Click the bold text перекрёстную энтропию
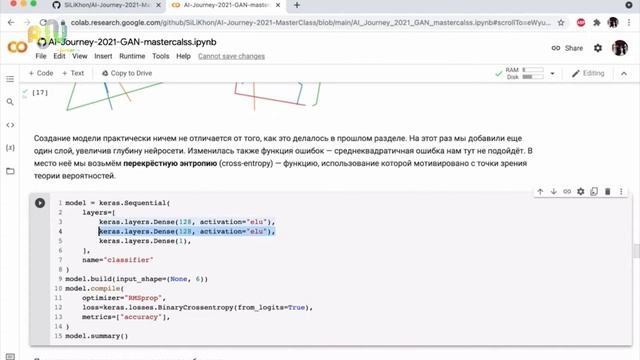640x360 pixels. [170, 163]
